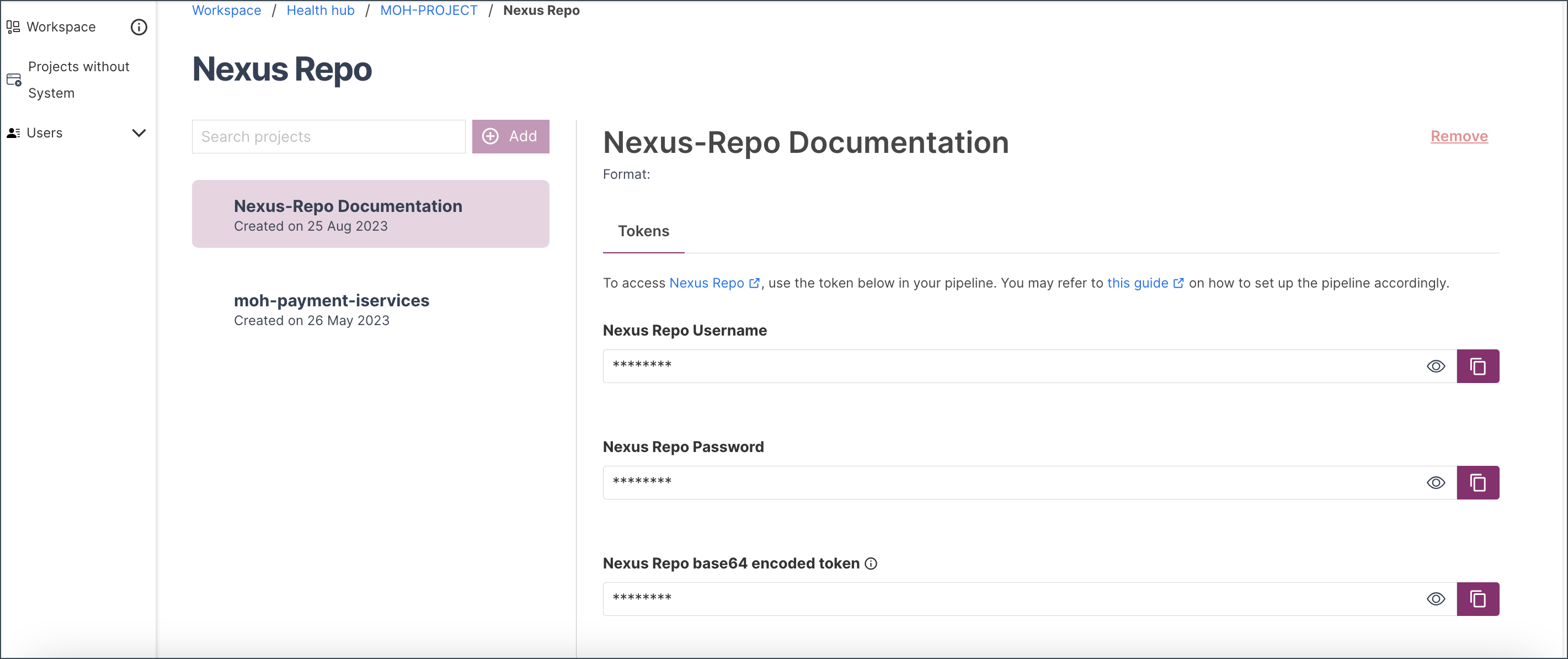Image resolution: width=1568 pixels, height=659 pixels.
Task: Click the Search projects input field
Action: point(328,136)
